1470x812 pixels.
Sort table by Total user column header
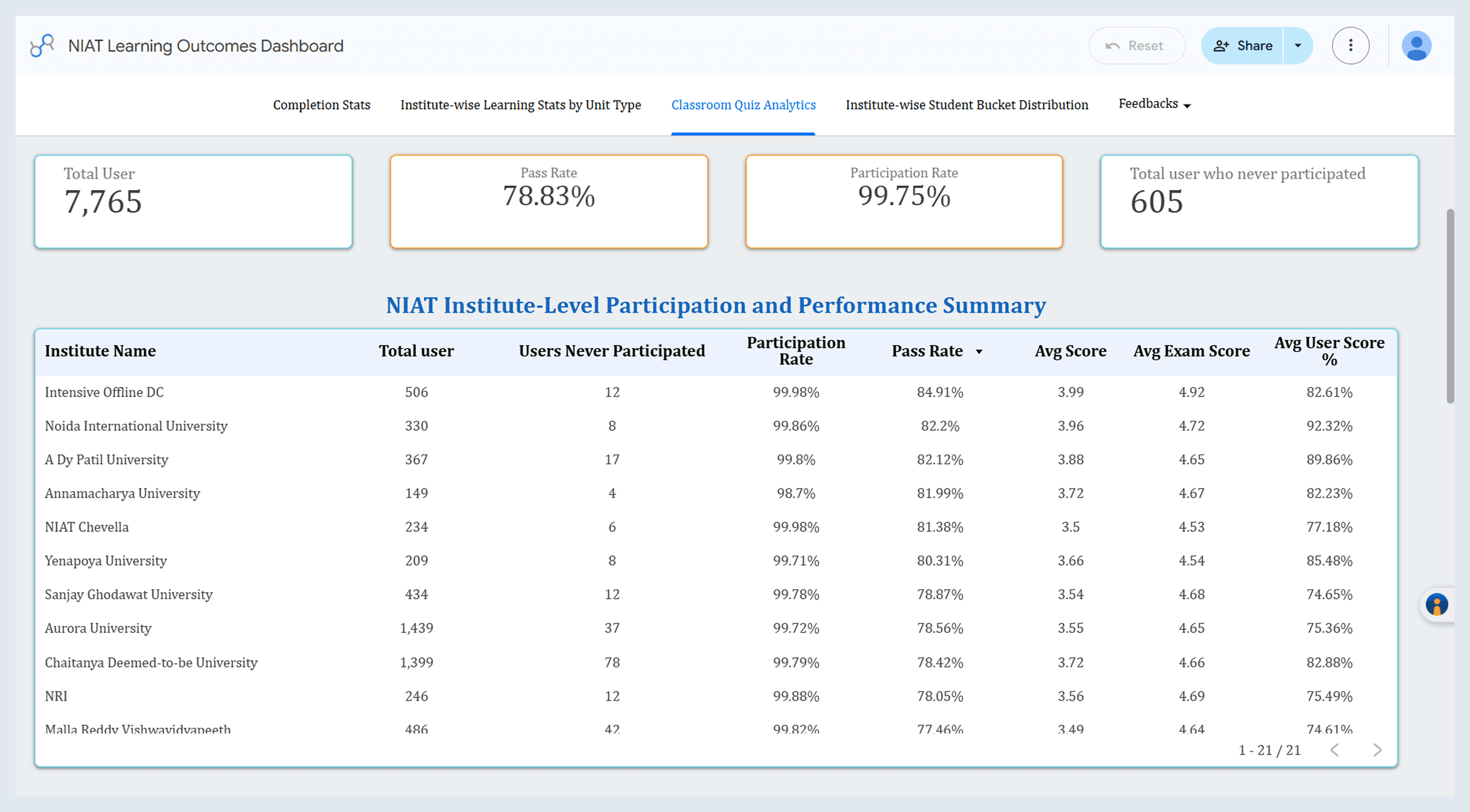(416, 351)
